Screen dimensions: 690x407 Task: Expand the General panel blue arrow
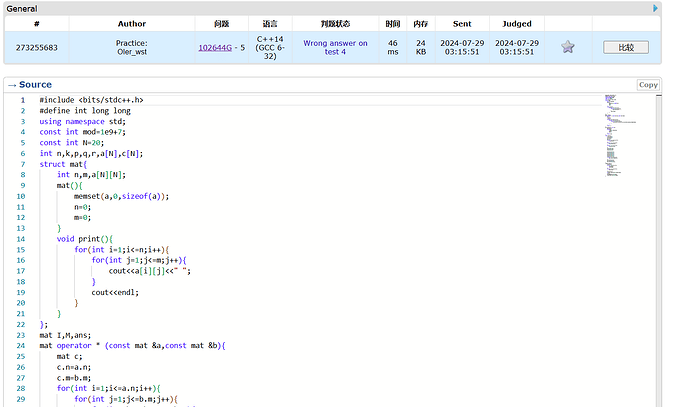tap(655, 8)
